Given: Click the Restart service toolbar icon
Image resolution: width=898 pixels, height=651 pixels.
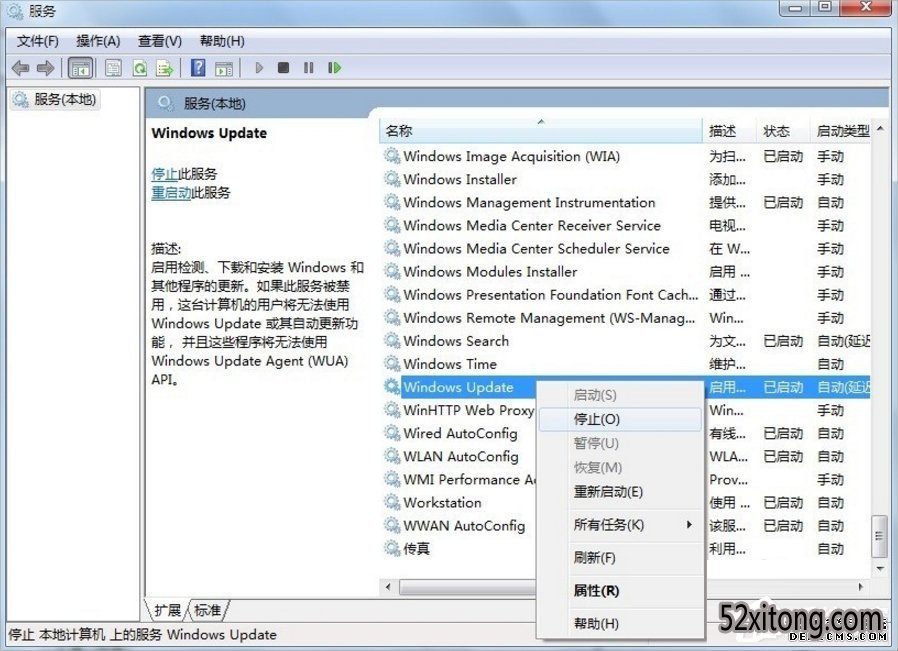Looking at the screenshot, I should pyautogui.click(x=334, y=68).
